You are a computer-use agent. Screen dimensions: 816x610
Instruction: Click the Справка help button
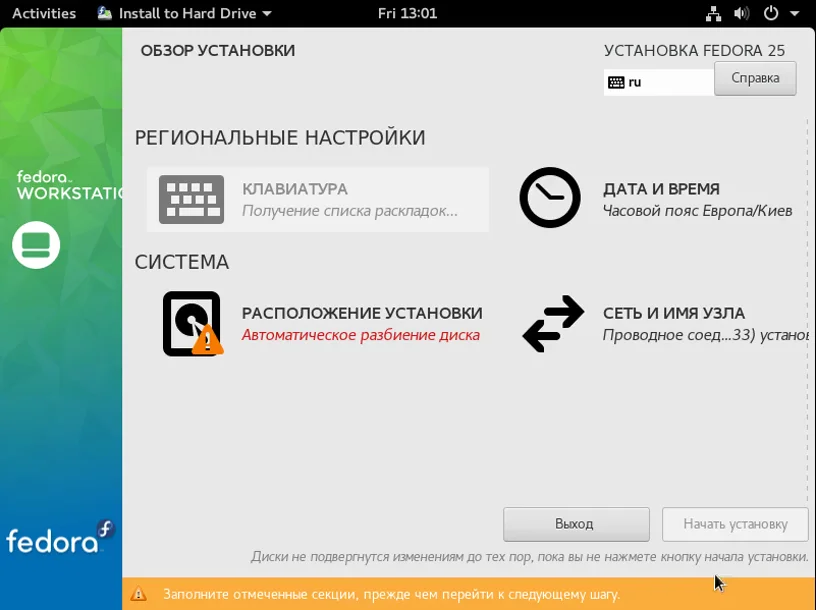755,78
